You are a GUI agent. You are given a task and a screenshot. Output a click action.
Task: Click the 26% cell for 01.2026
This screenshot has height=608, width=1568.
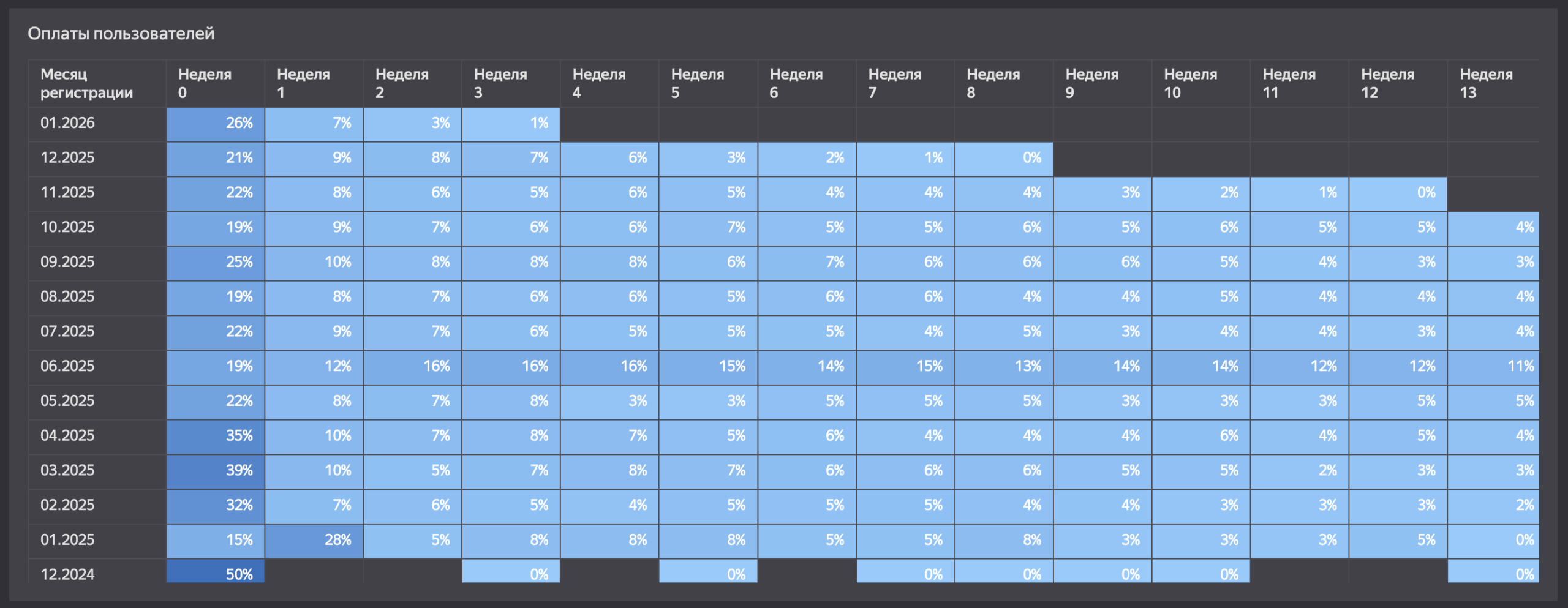216,123
